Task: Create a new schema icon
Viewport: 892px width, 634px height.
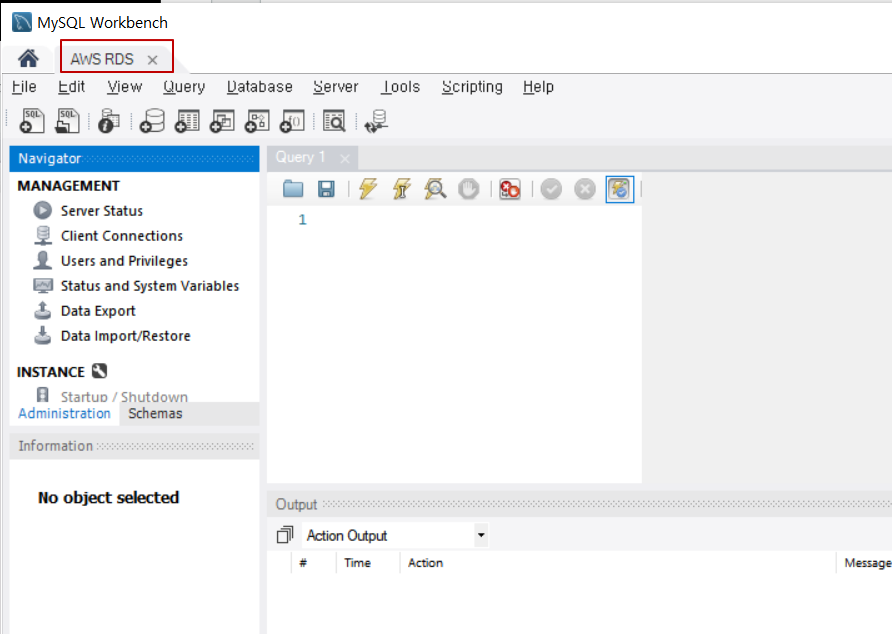Action: tap(152, 121)
